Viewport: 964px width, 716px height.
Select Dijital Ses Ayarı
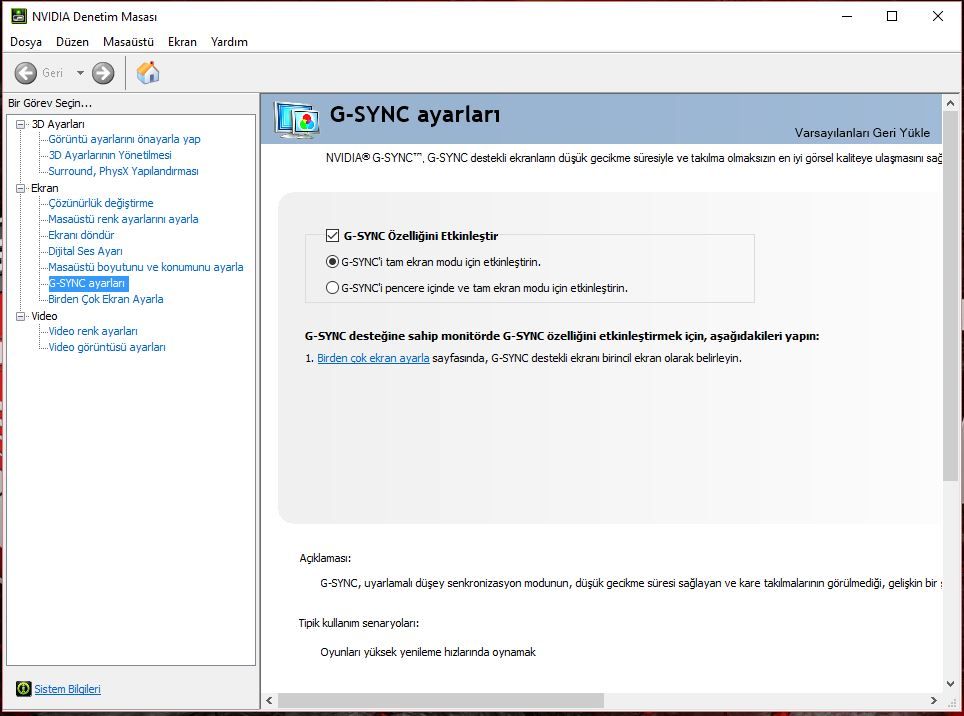(x=85, y=251)
